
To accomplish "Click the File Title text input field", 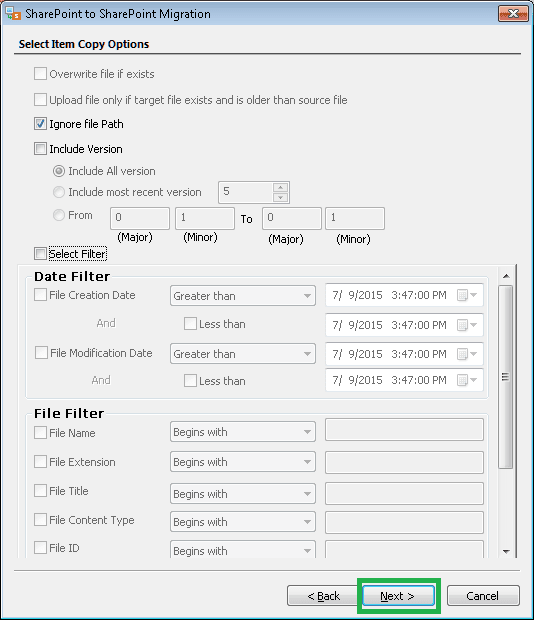I will point(404,493).
